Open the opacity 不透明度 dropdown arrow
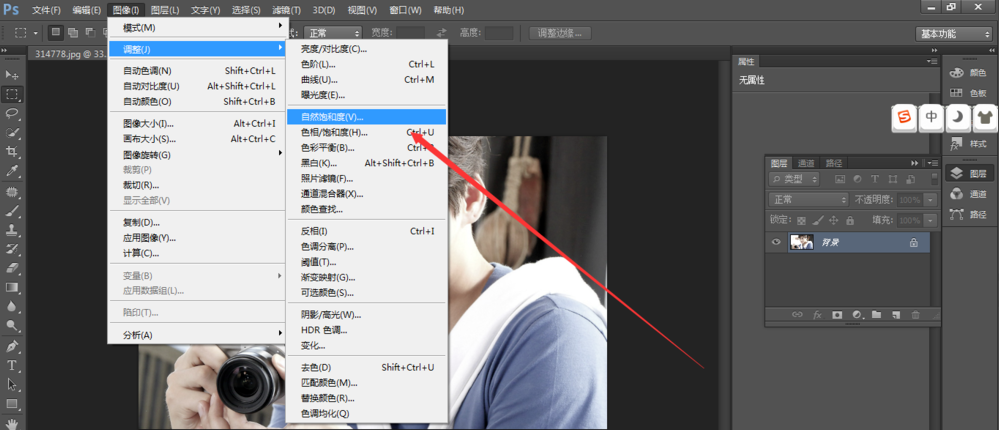The height and width of the screenshot is (430, 999). 931,200
